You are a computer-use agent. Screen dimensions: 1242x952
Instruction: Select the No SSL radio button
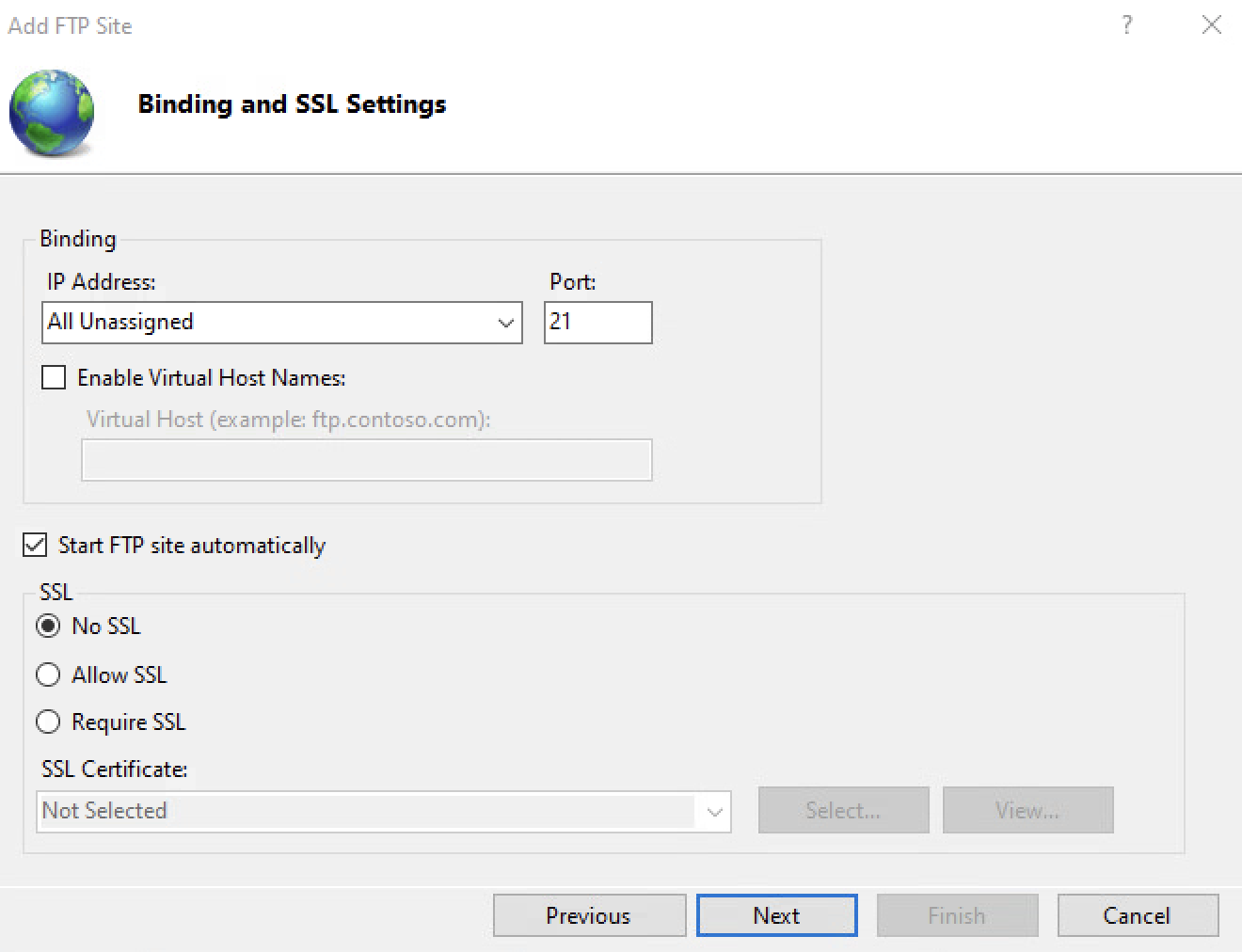coord(48,625)
